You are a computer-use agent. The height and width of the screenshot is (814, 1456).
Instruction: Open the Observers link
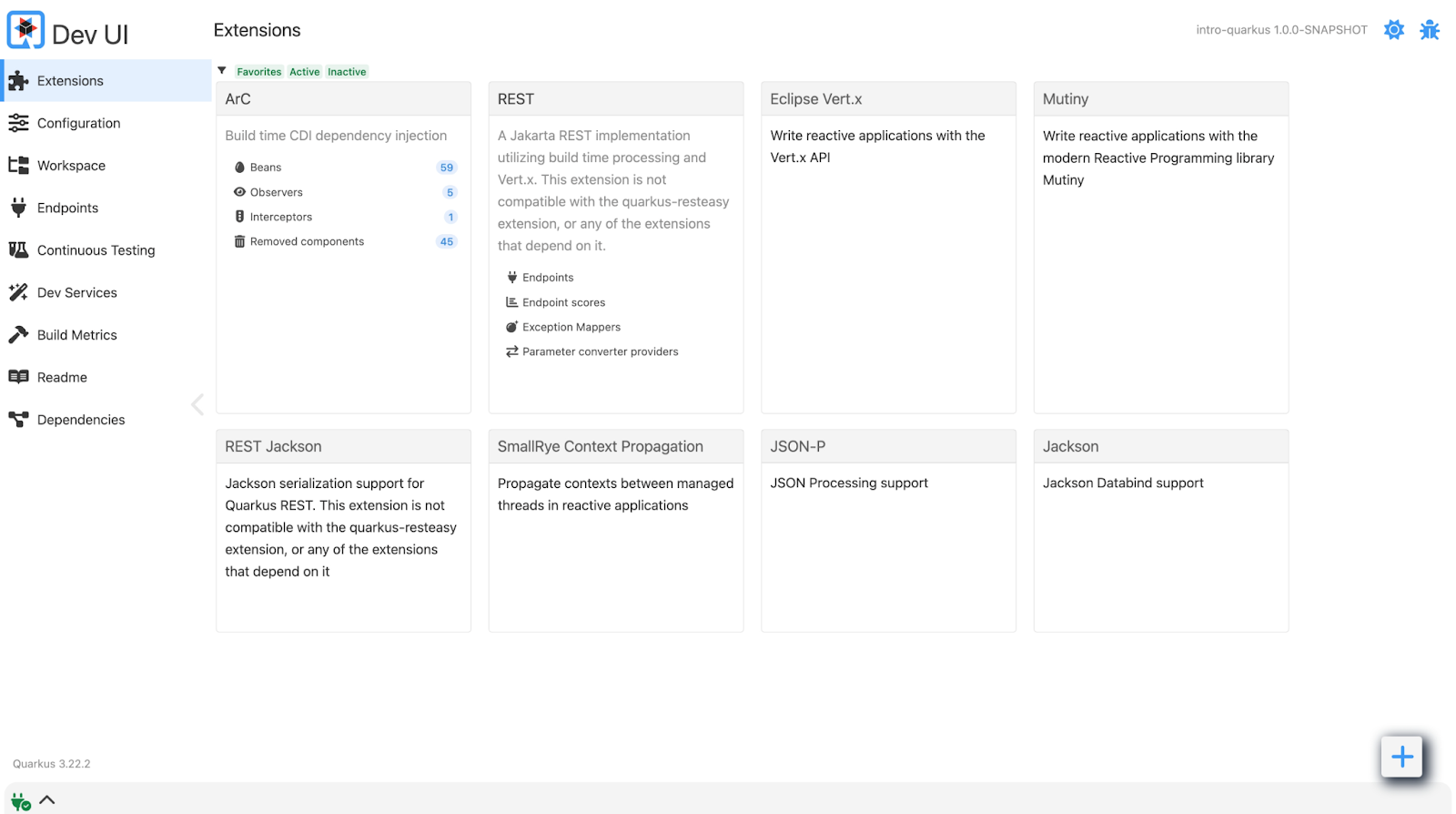coord(277,192)
